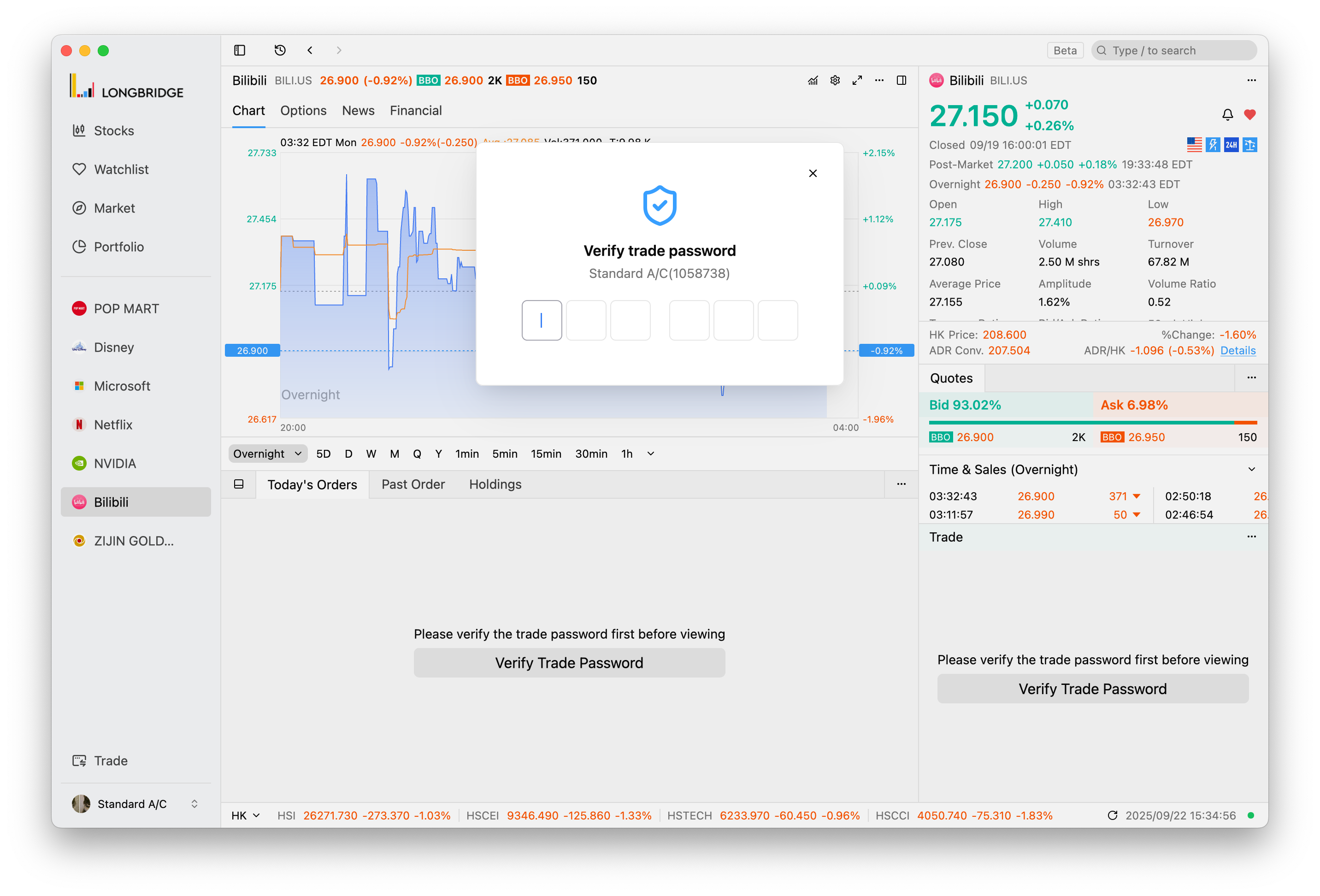Open the ADR Details link
This screenshot has height=896, width=1320.
[x=1237, y=351]
